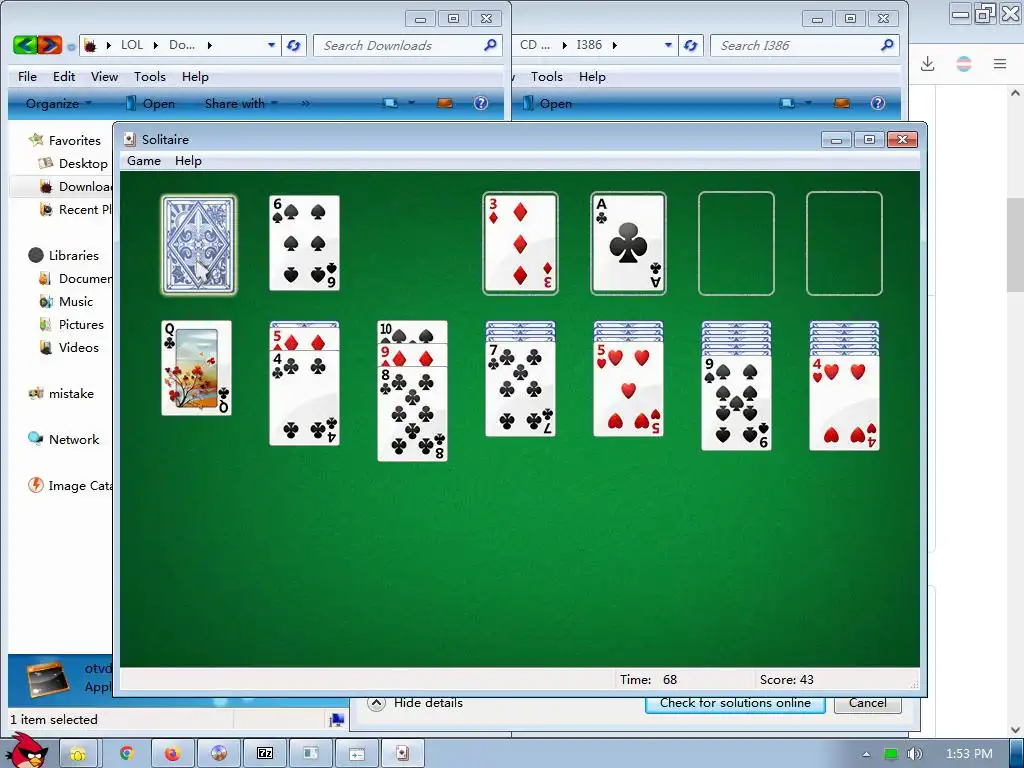
Task: Refresh the Downloads window
Action: pos(294,45)
